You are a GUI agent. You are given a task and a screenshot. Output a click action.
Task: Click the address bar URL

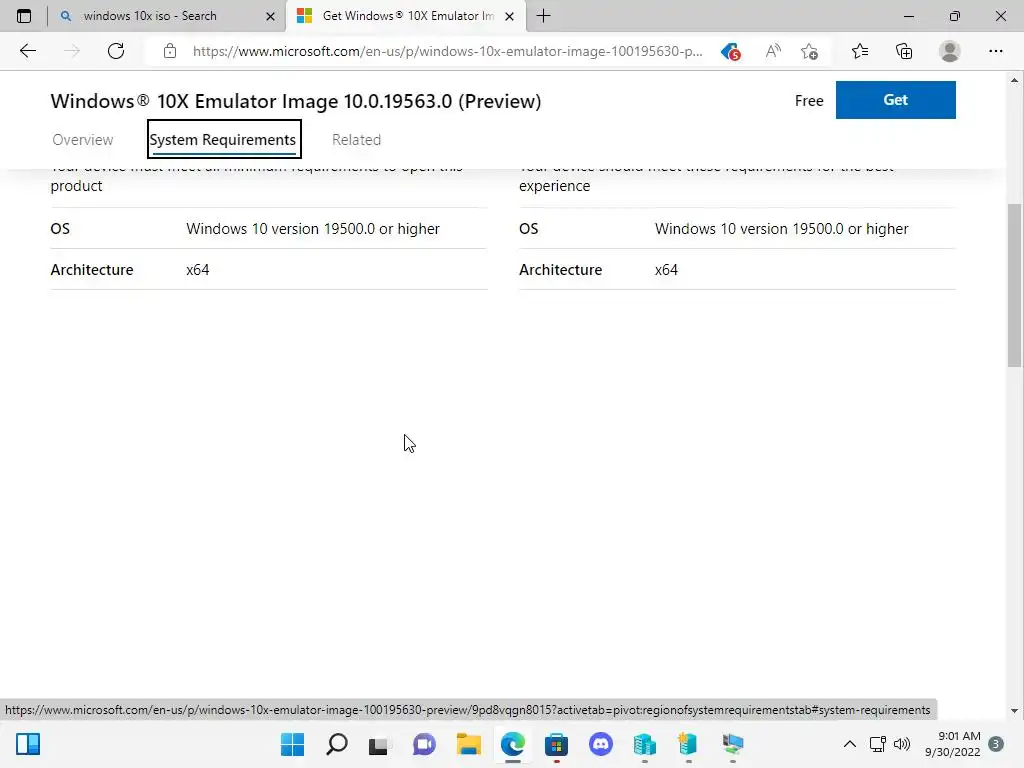coord(447,51)
